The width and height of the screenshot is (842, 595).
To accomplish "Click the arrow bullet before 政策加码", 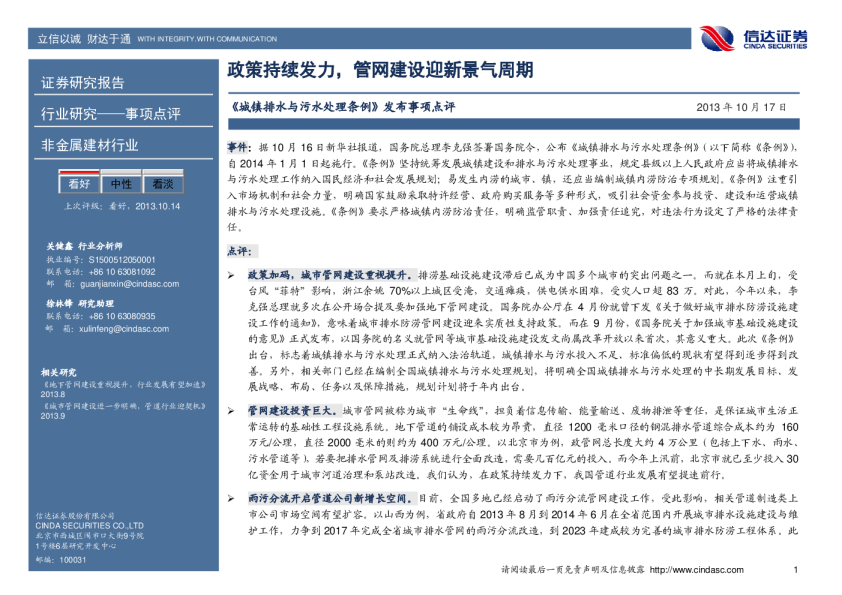I will 231,274.
